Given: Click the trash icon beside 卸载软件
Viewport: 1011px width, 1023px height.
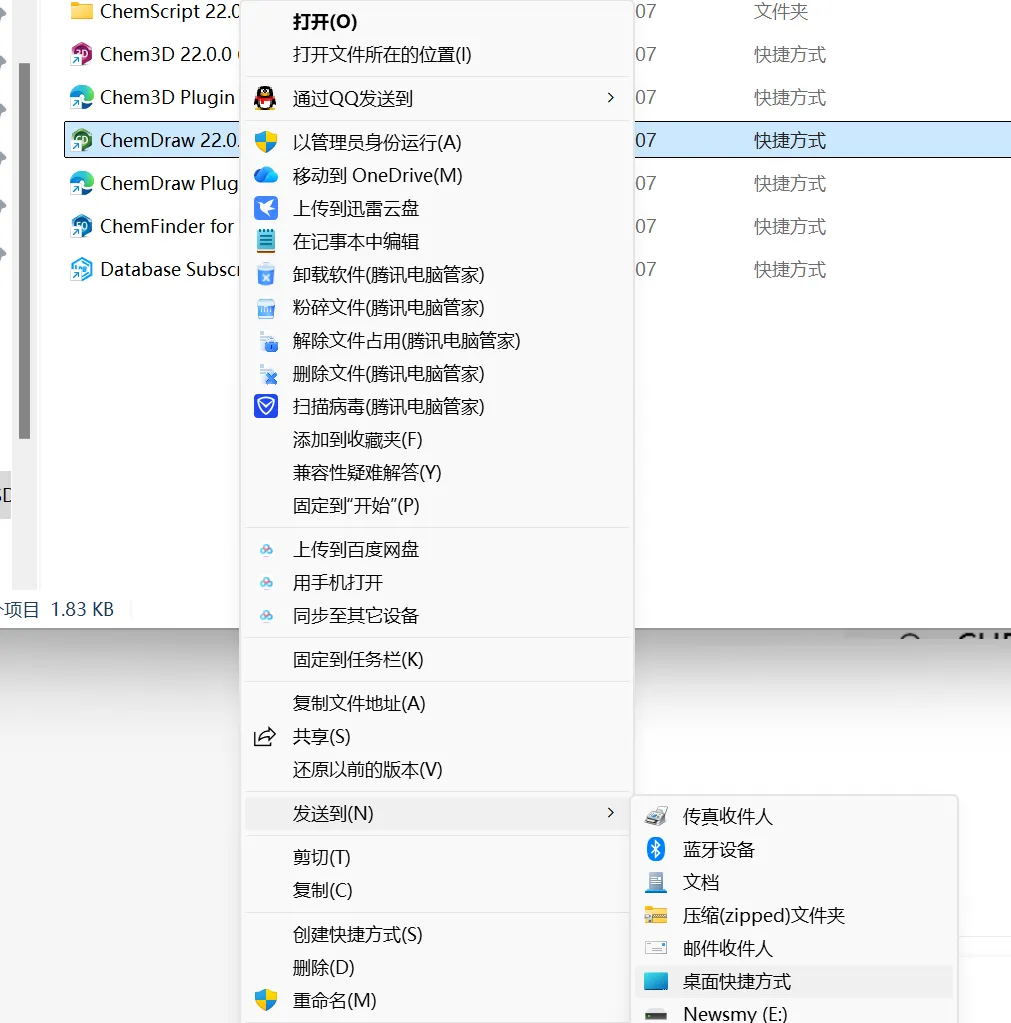Looking at the screenshot, I should [265, 275].
